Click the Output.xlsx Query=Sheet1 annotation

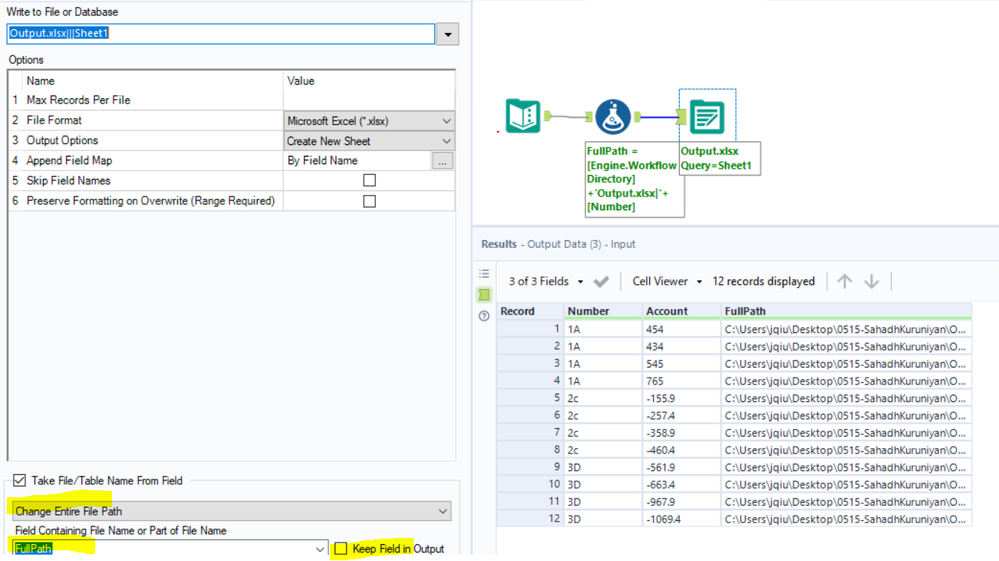coord(719,159)
